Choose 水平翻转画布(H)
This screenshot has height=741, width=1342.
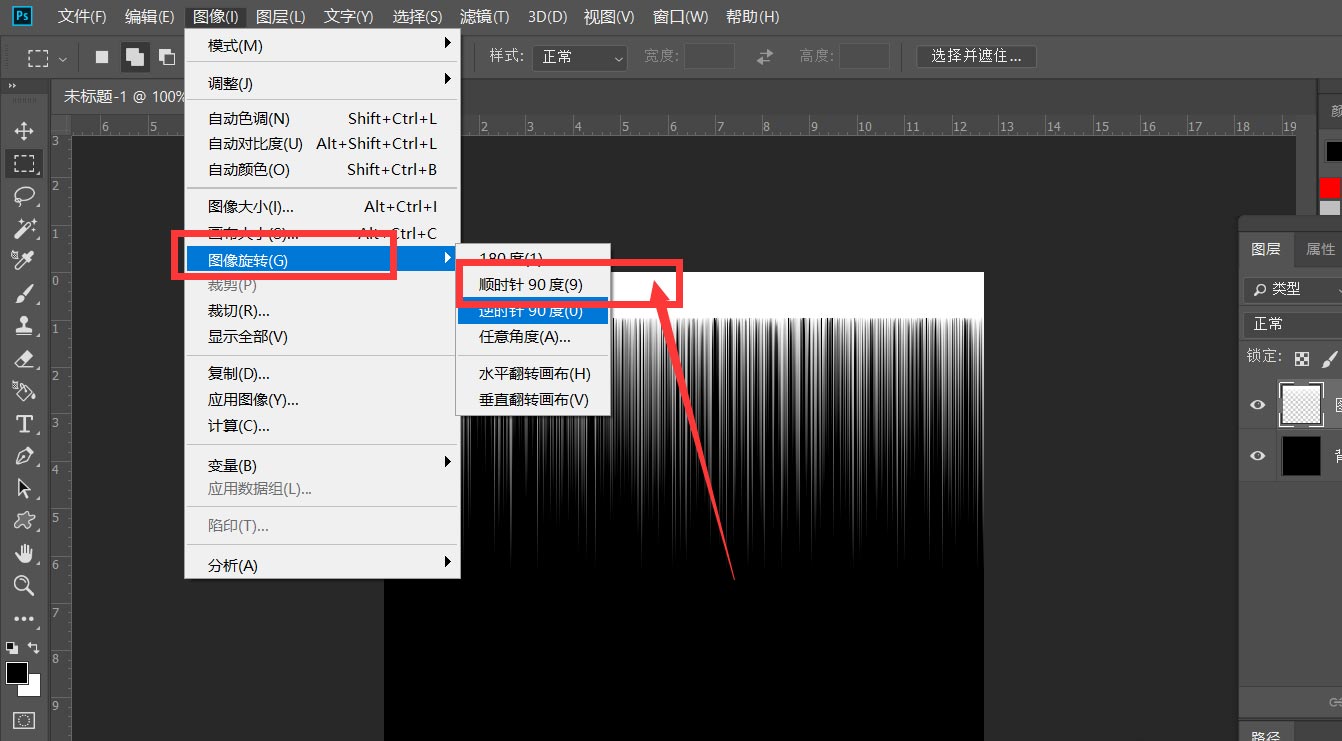(x=533, y=373)
